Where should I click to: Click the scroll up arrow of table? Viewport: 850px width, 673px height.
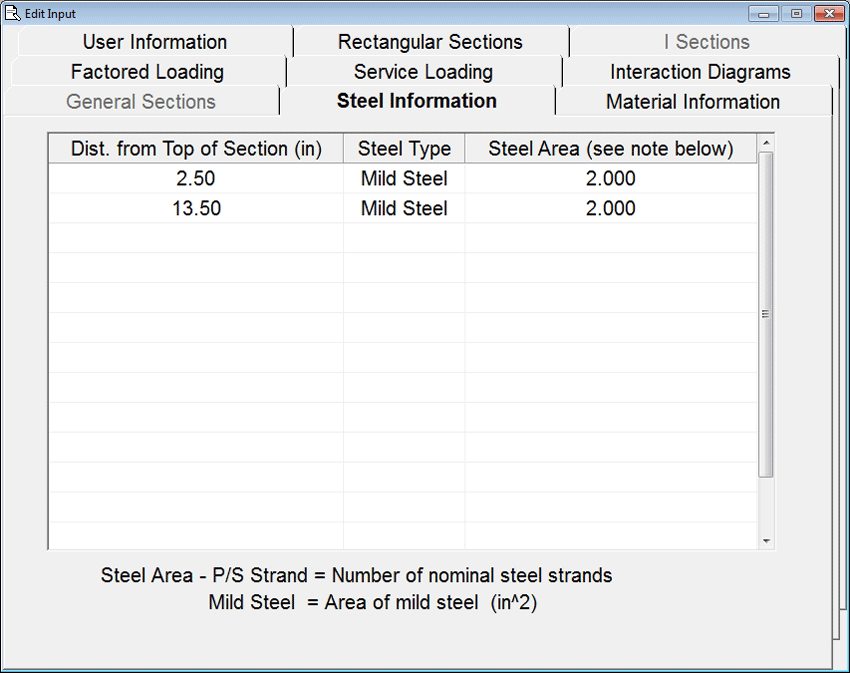coord(767,143)
